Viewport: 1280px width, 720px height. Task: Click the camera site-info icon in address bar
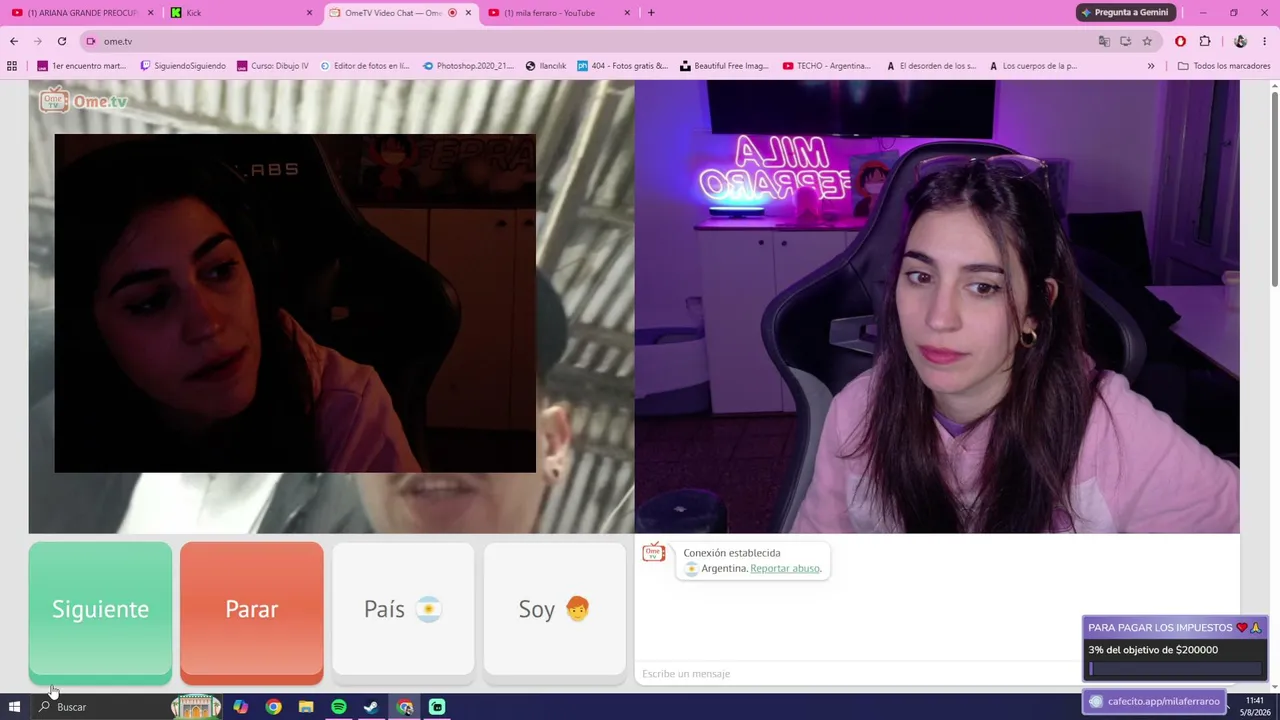[91, 41]
